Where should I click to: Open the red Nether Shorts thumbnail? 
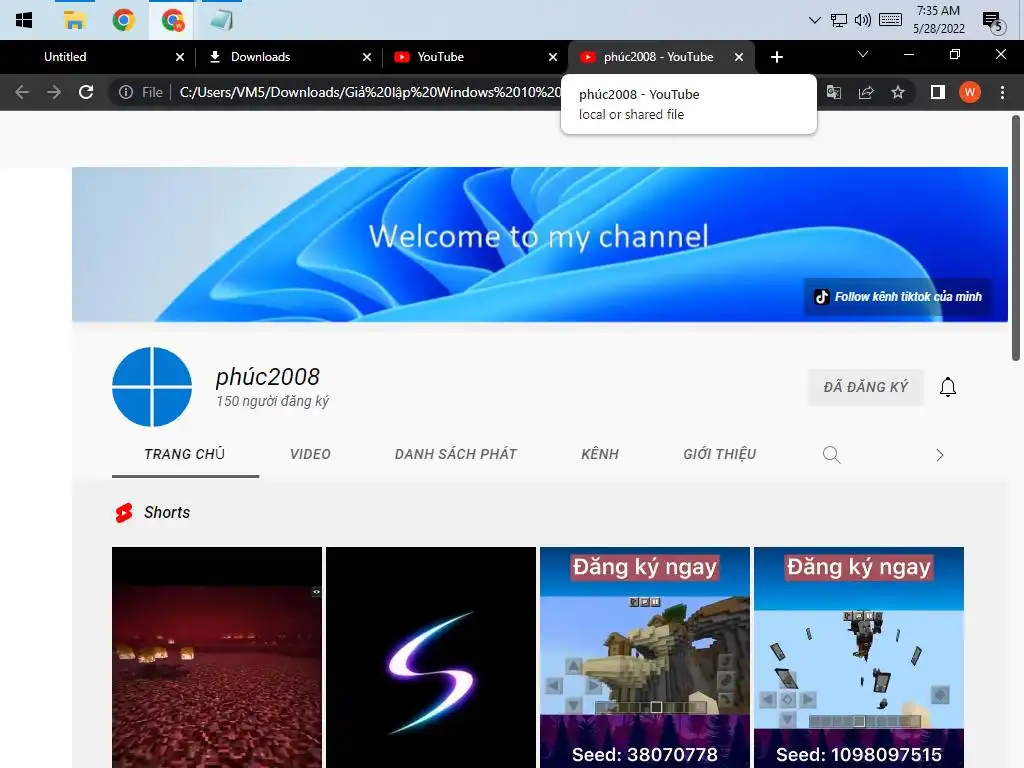coord(217,657)
